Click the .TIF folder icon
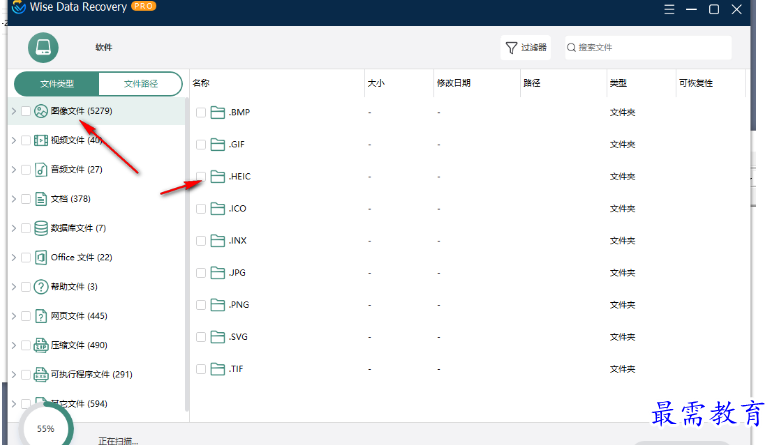Viewport: 773px width, 445px height. (x=217, y=369)
